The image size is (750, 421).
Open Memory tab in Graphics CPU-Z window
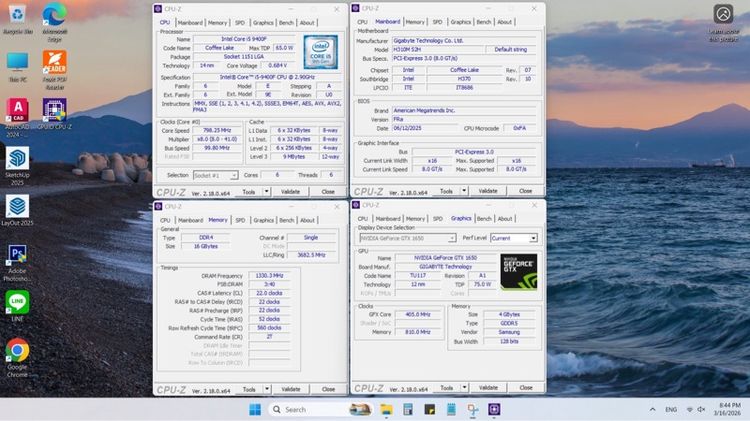click(x=415, y=219)
